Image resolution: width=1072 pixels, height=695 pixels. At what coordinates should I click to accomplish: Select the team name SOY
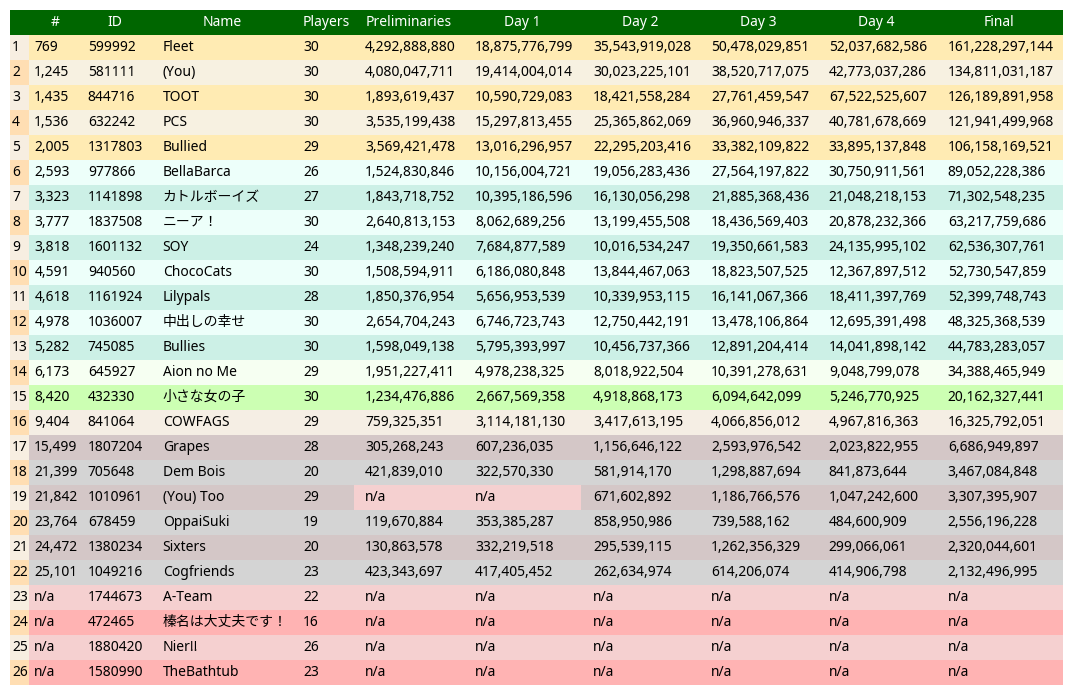[175, 246]
